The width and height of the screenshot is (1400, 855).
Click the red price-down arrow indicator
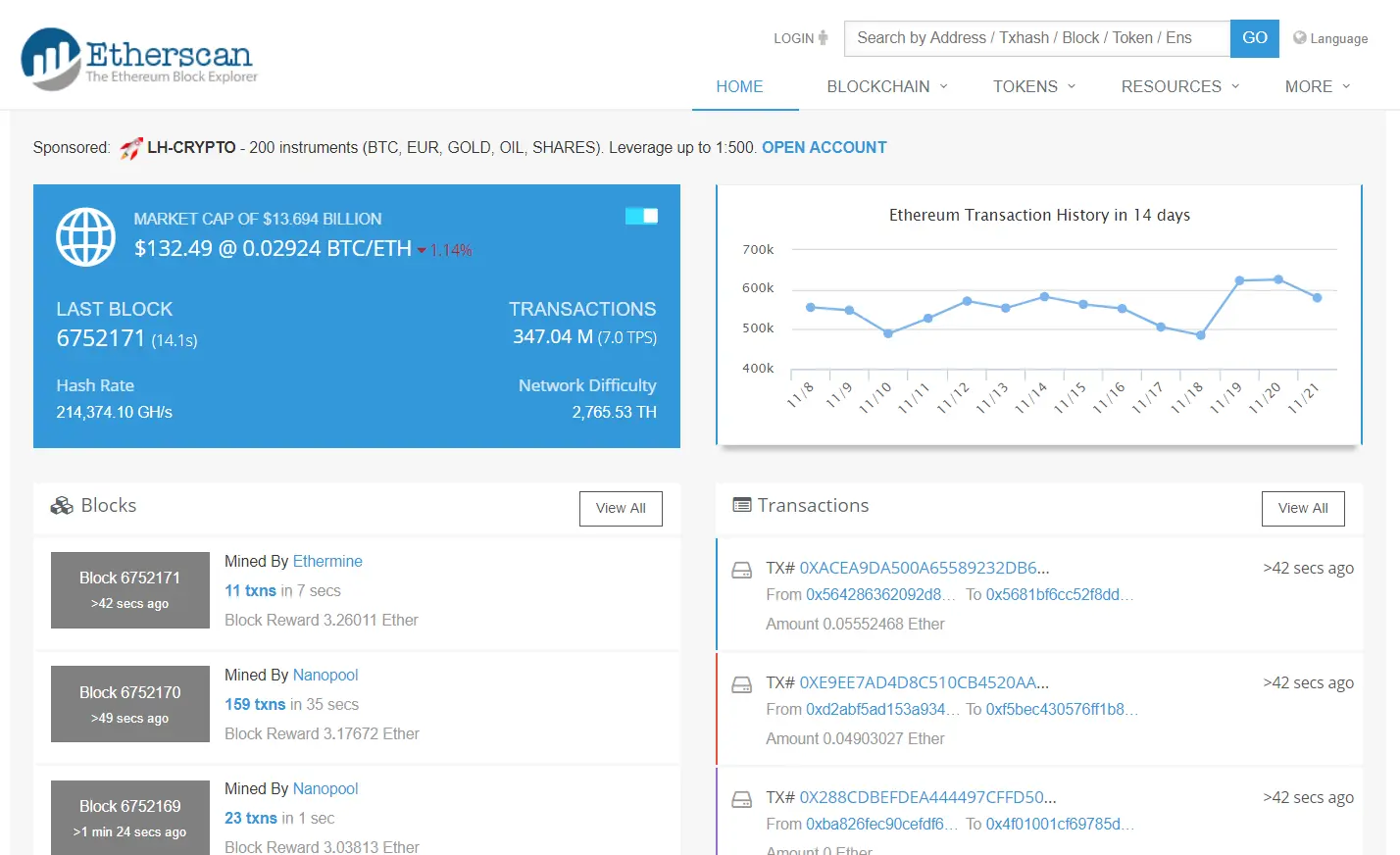click(422, 251)
